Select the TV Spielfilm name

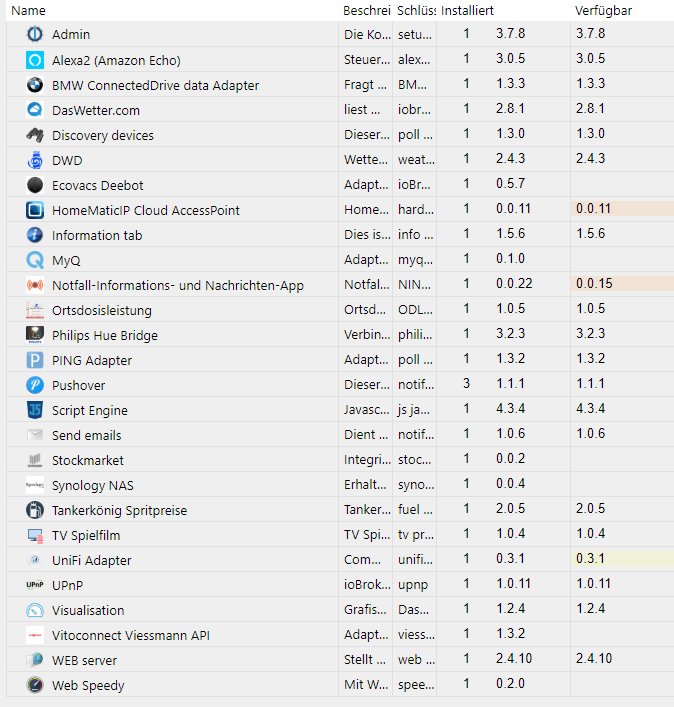(86, 536)
